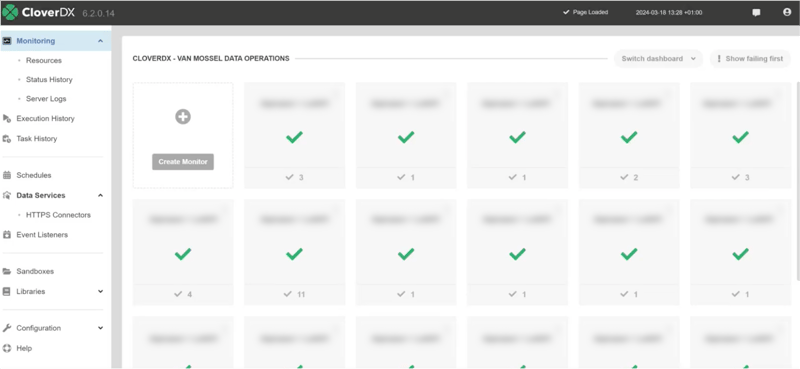Open the Help page
This screenshot has height=369, width=800.
(x=24, y=348)
